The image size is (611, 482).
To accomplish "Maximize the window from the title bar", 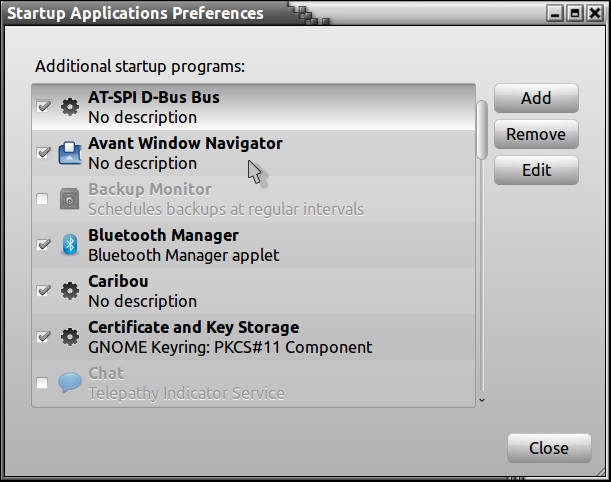I will point(575,14).
